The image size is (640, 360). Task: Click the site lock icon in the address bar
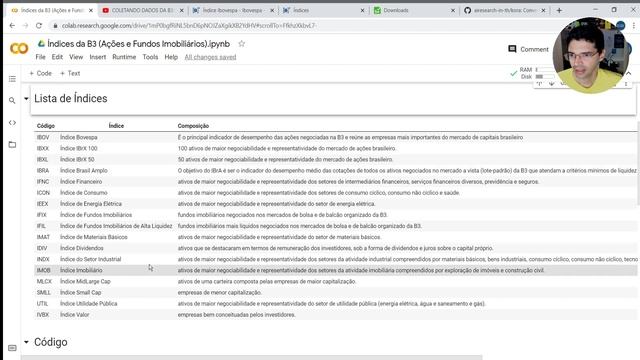(55, 25)
